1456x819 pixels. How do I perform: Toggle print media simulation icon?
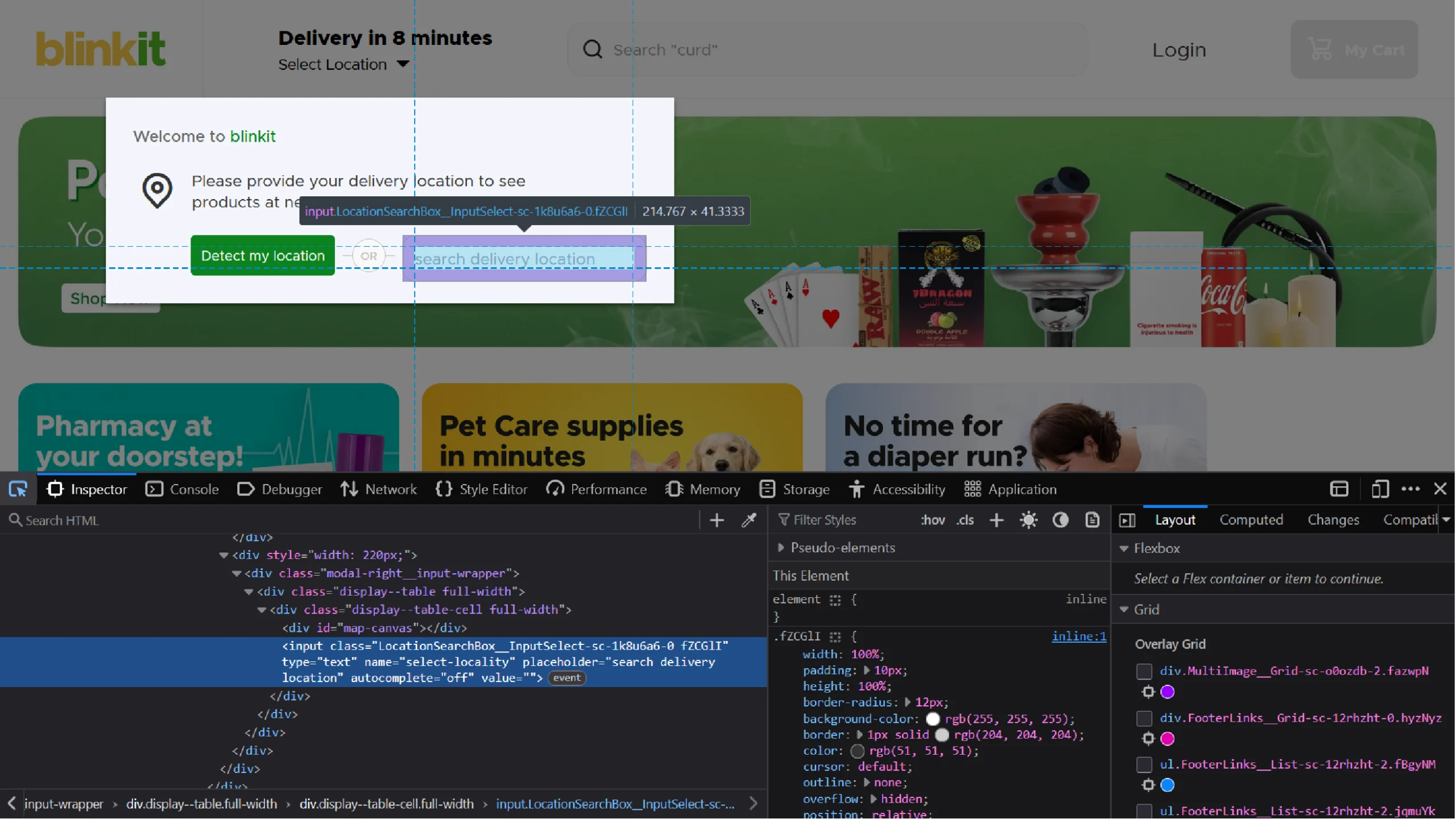1093,520
